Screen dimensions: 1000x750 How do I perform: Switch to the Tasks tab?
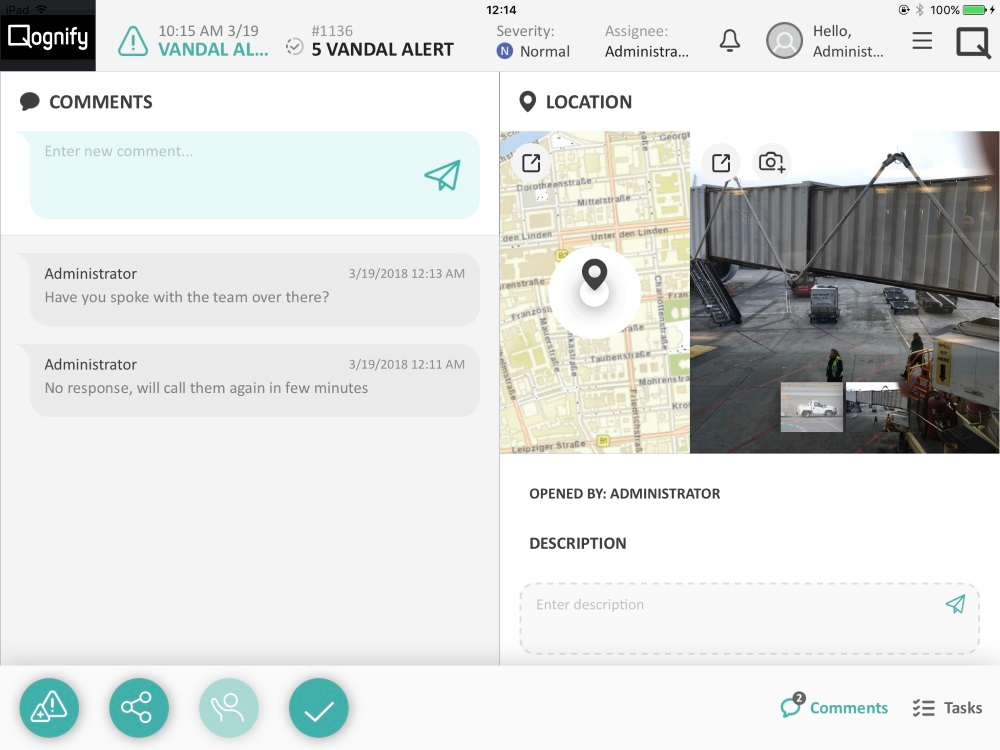[x=946, y=708]
